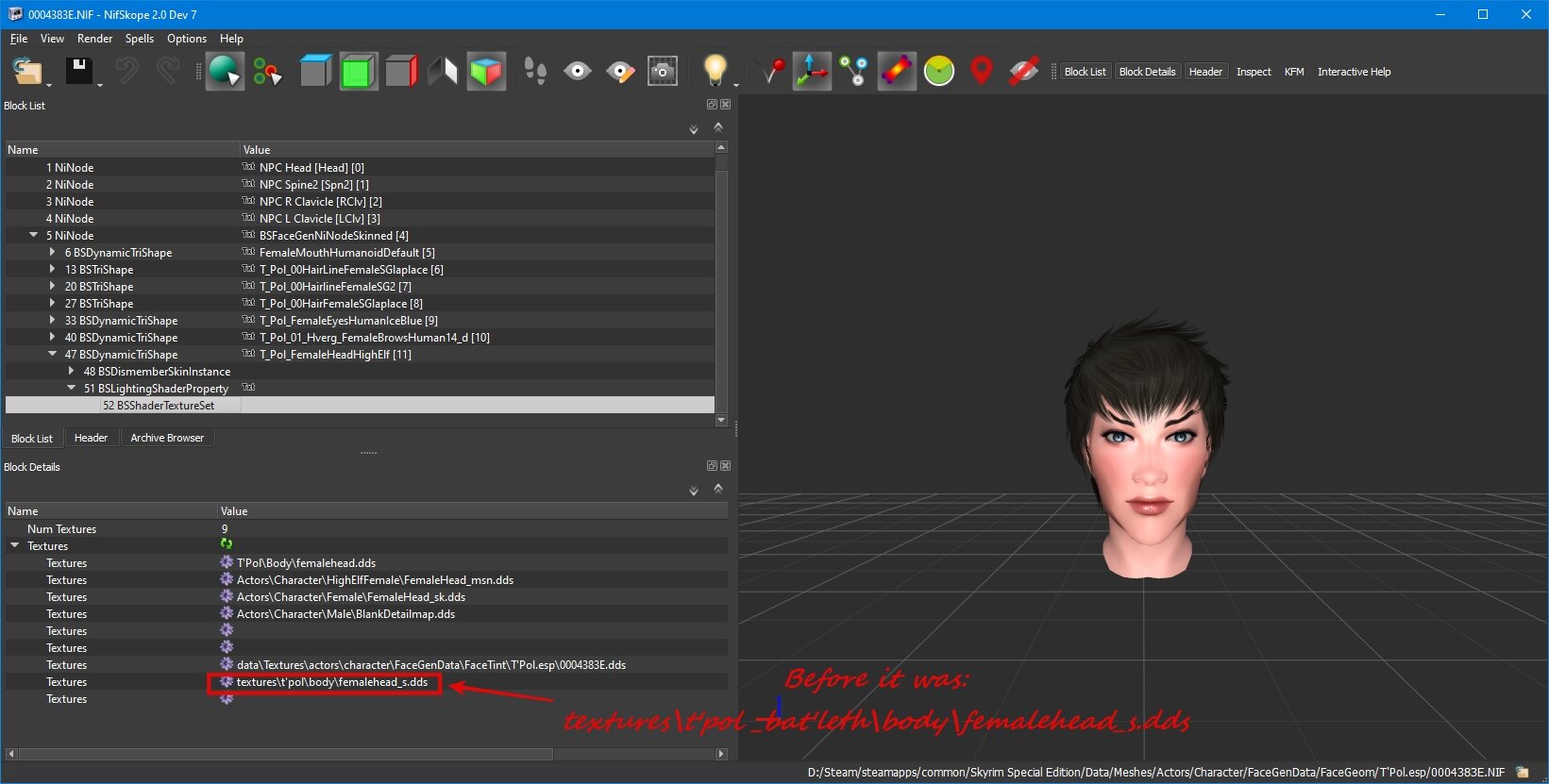Click the Redo arrow icon
This screenshot has height=784, width=1549.
[x=168, y=71]
